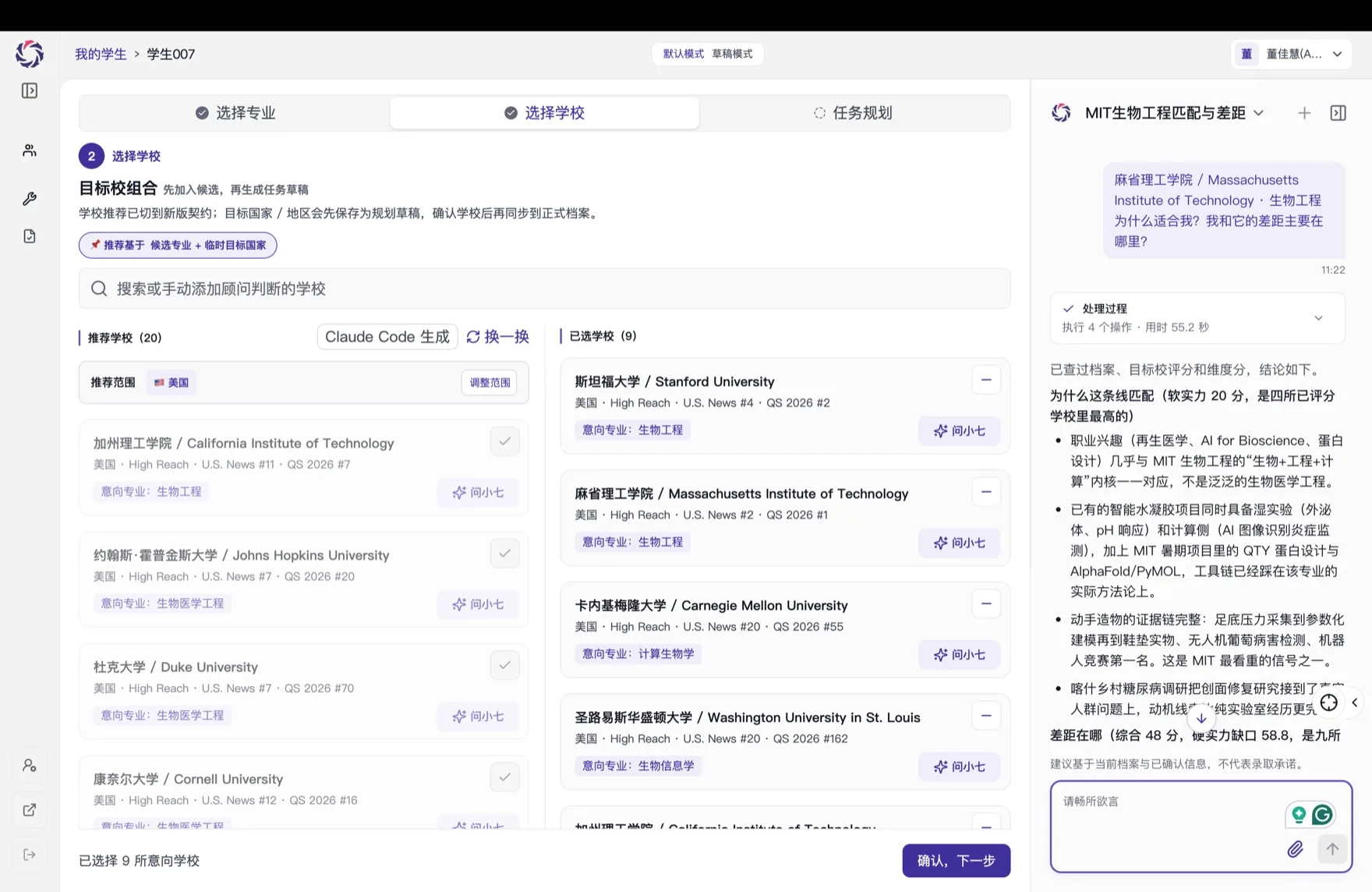Collapse side arrow at chat panel edge

(x=1355, y=703)
